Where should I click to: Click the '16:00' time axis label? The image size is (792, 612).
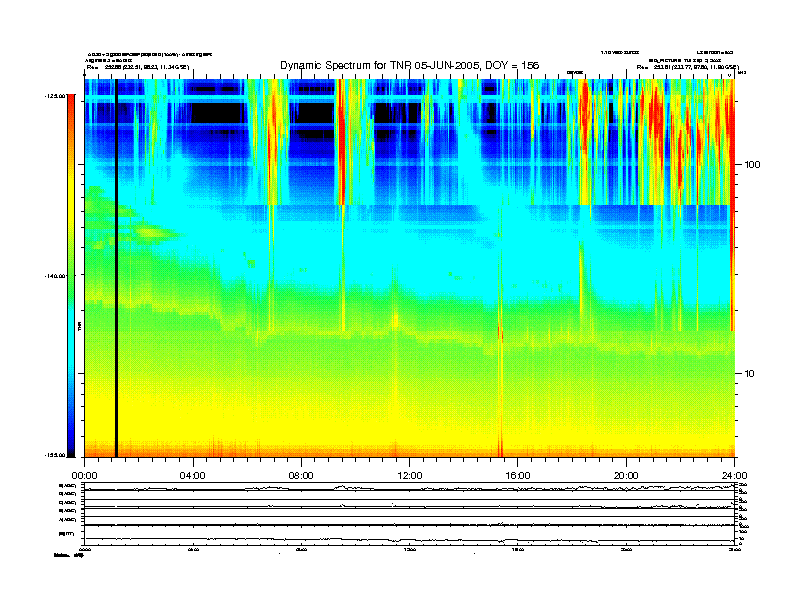(518, 476)
